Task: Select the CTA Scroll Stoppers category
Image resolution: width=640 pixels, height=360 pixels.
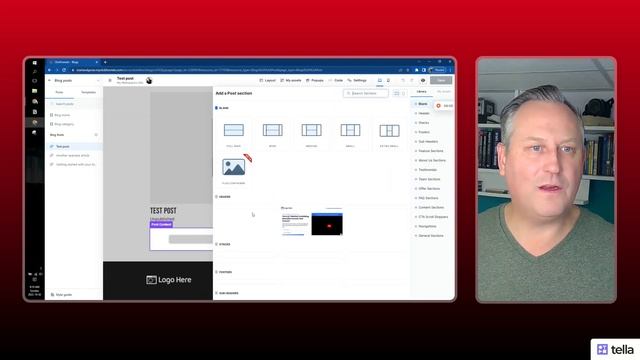Action: point(433,217)
